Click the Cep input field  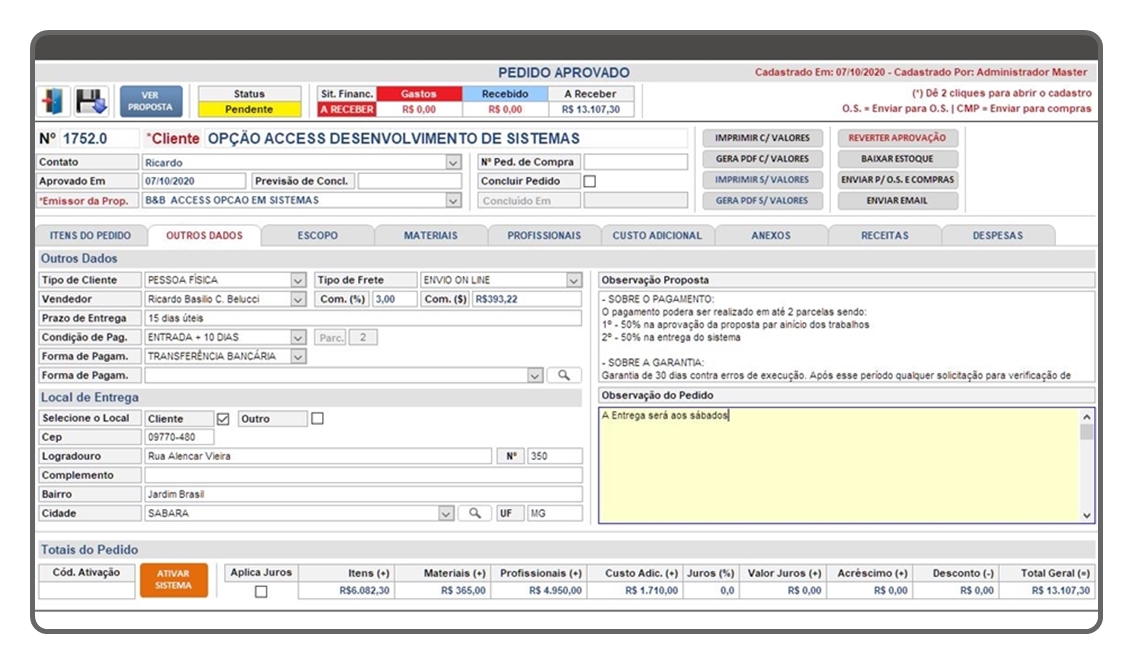coord(179,437)
